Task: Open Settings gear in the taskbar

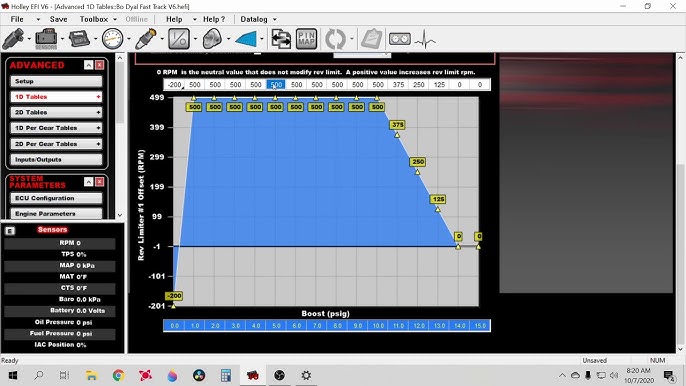Action: (x=306, y=375)
